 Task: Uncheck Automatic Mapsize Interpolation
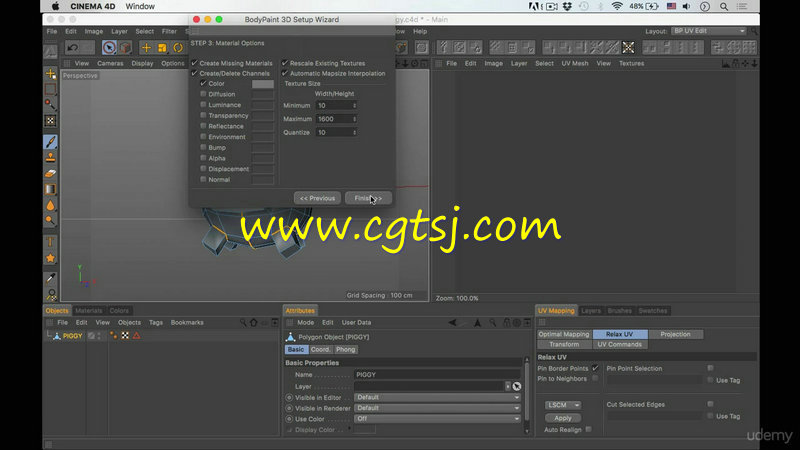click(x=285, y=73)
